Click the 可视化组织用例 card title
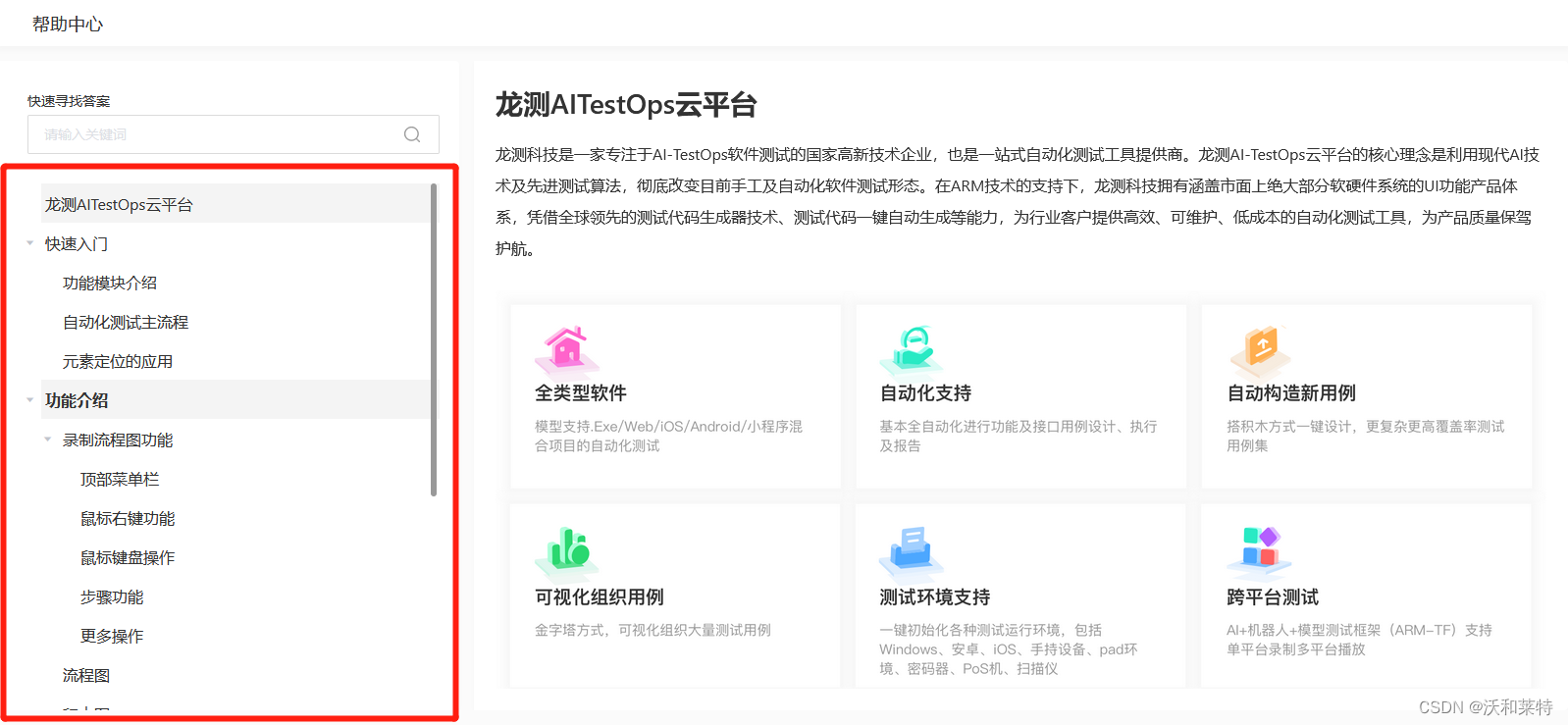The height and width of the screenshot is (725, 1568). coord(600,596)
